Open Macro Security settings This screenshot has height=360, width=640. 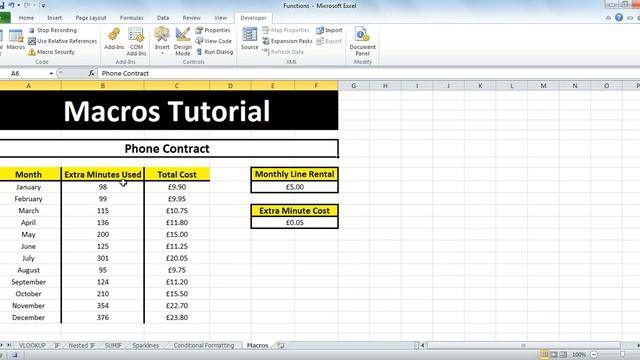tap(51, 52)
